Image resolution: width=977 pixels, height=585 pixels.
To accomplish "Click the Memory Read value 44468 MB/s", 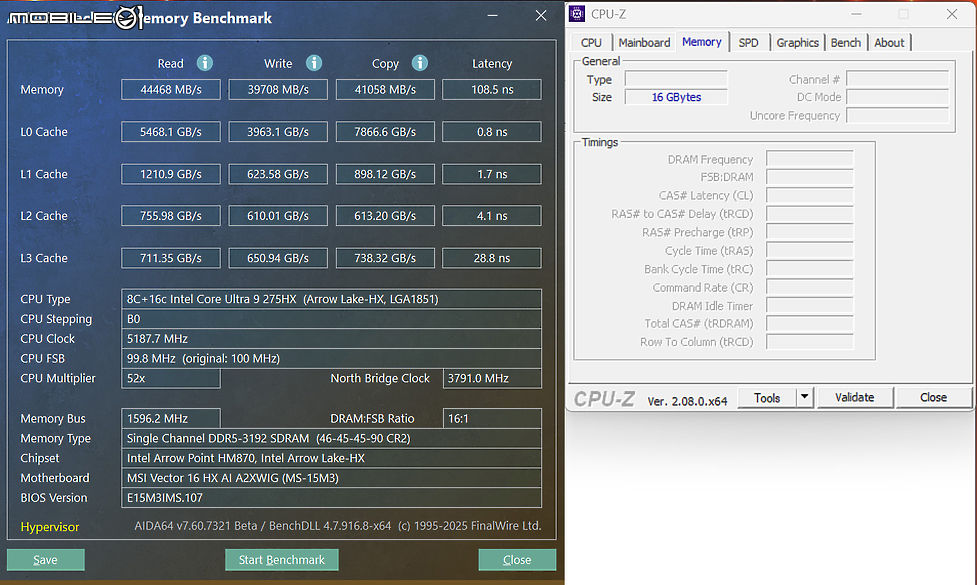I will coord(171,89).
